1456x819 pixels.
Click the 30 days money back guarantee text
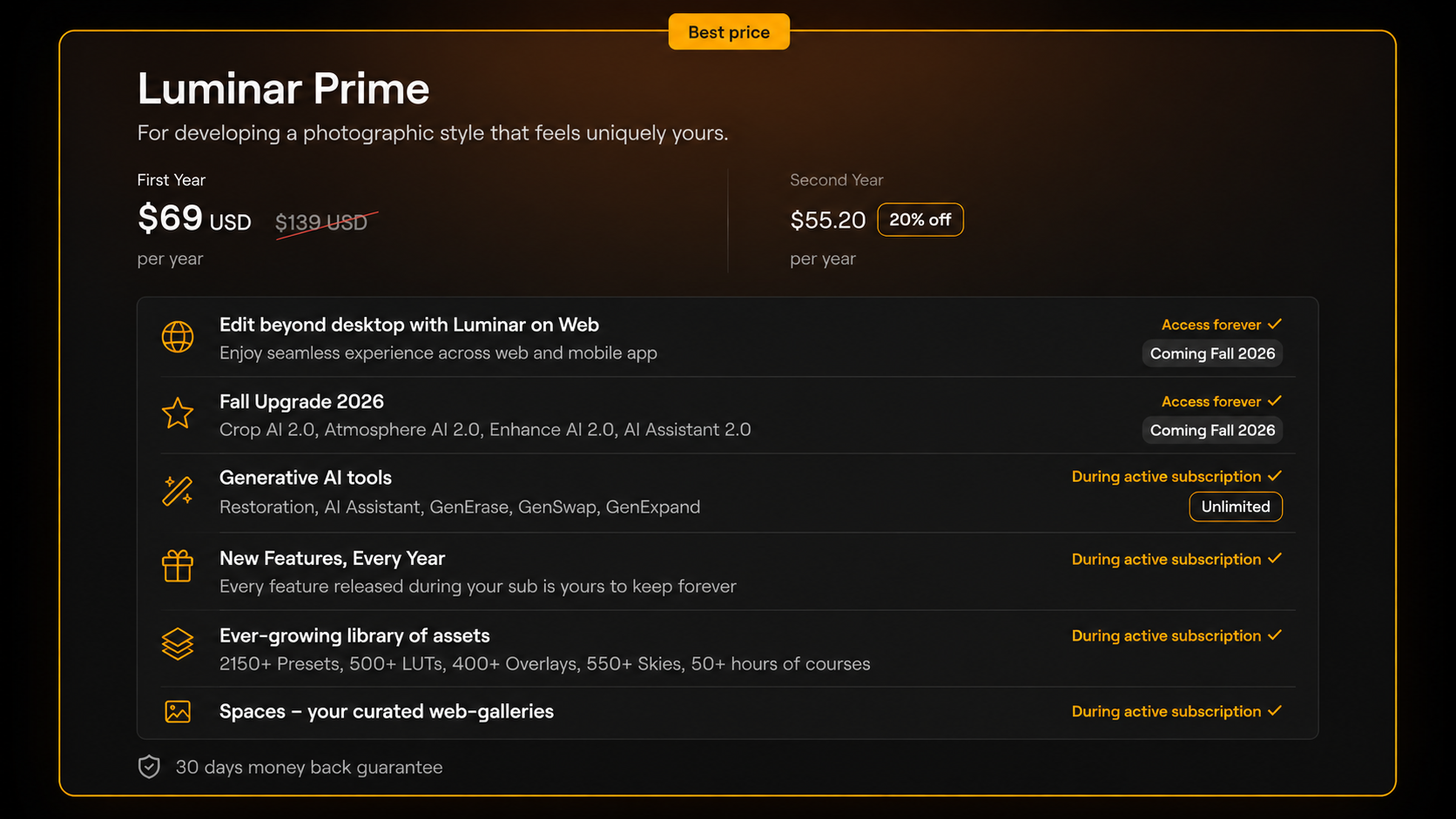point(309,767)
